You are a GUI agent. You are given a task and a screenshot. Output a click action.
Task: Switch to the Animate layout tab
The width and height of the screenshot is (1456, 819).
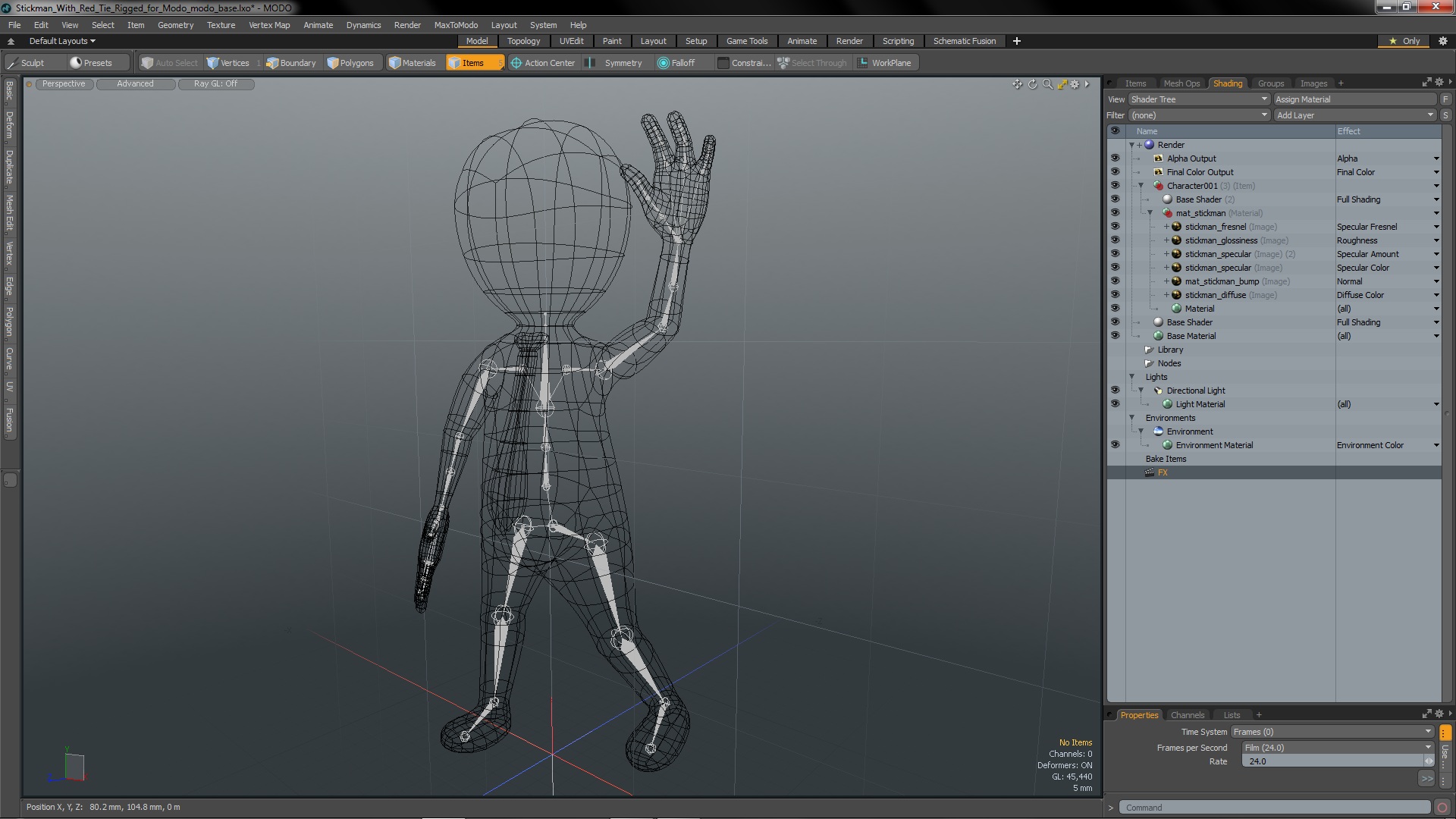(x=801, y=41)
